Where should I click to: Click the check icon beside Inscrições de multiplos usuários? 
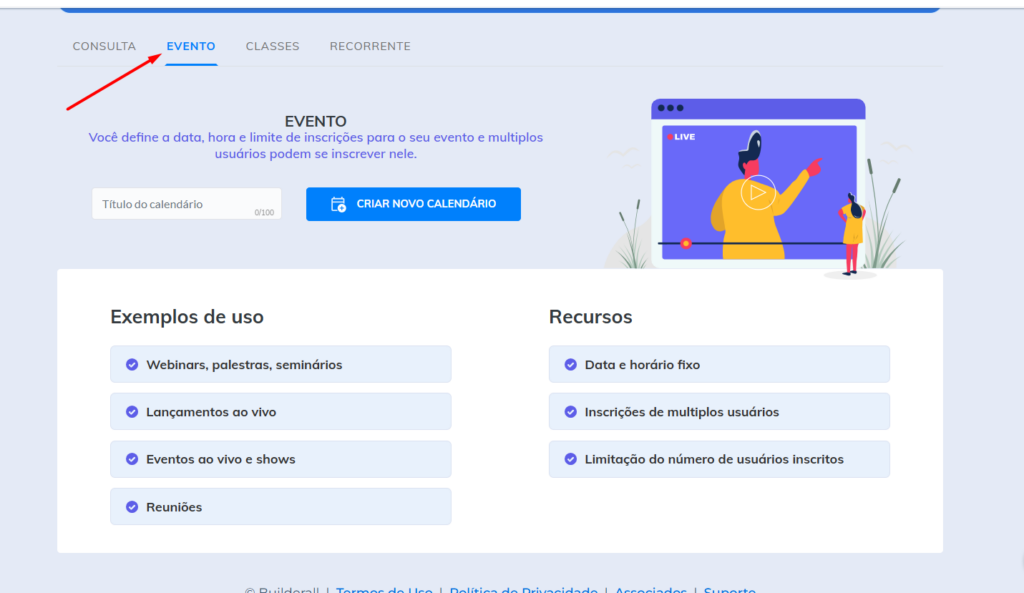[x=571, y=412]
